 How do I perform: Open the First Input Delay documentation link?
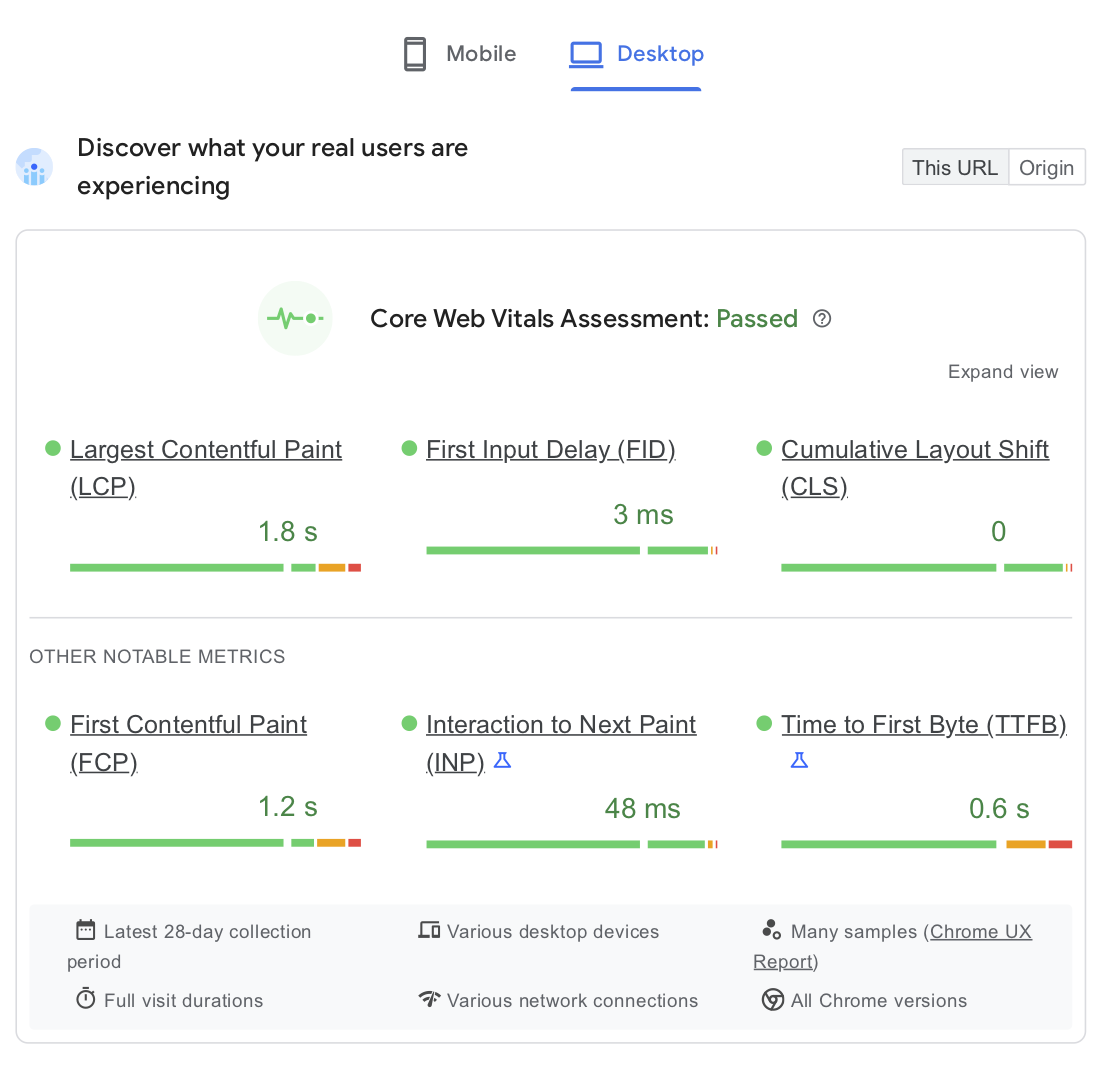click(550, 449)
